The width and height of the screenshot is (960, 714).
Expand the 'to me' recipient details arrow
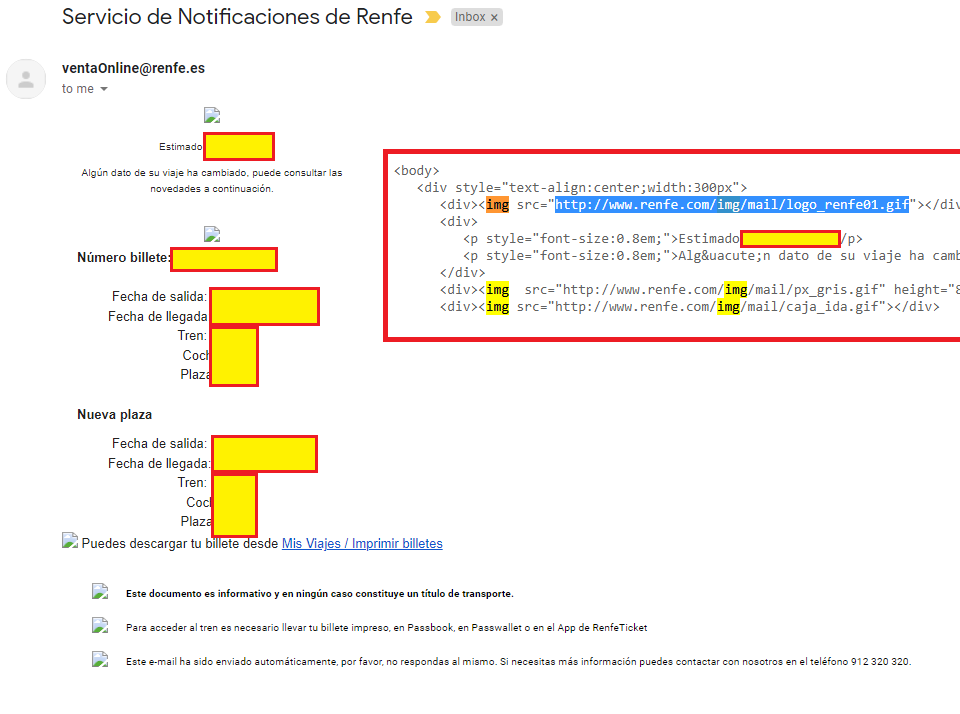(x=104, y=89)
